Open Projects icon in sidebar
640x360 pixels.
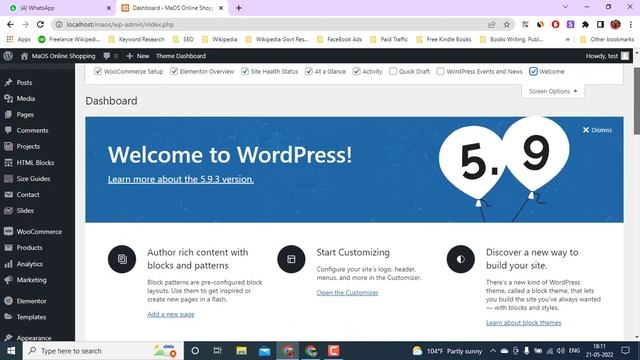click(9, 146)
